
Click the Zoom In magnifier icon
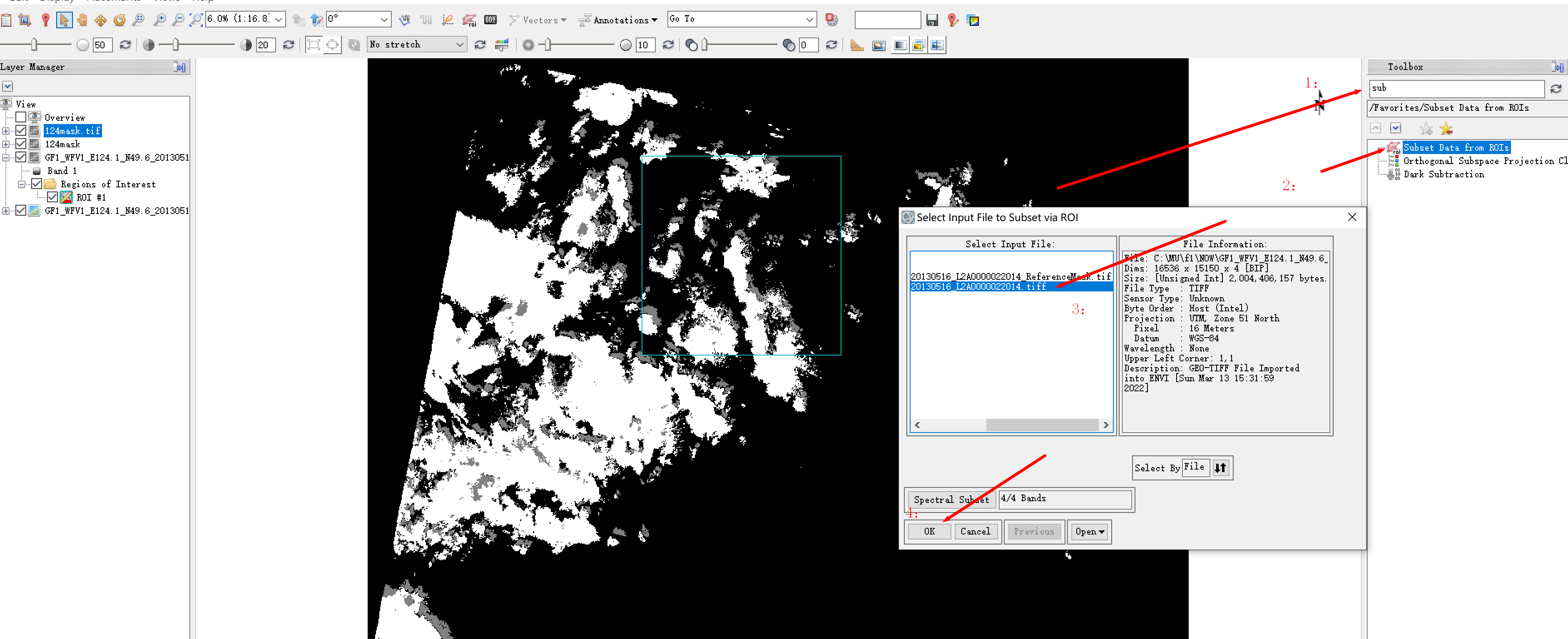pos(159,20)
